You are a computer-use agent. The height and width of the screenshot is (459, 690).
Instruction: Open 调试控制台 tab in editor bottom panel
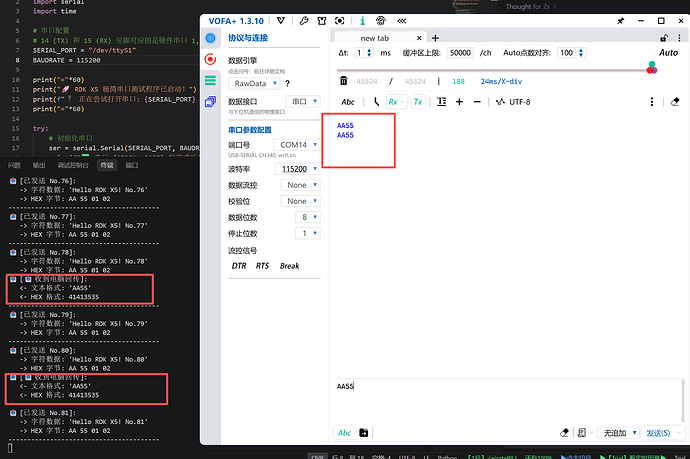click(73, 165)
